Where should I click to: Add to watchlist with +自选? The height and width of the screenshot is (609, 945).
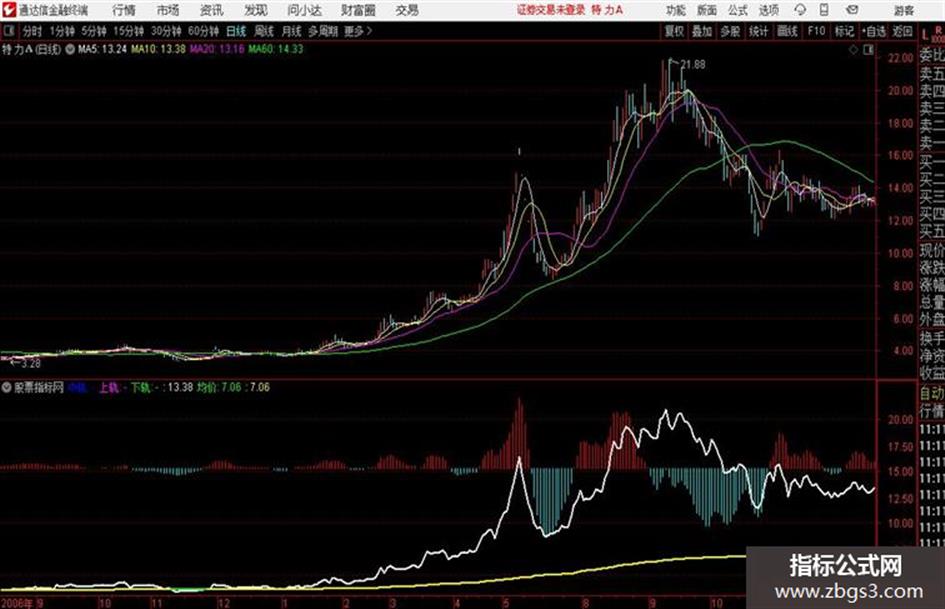873,31
